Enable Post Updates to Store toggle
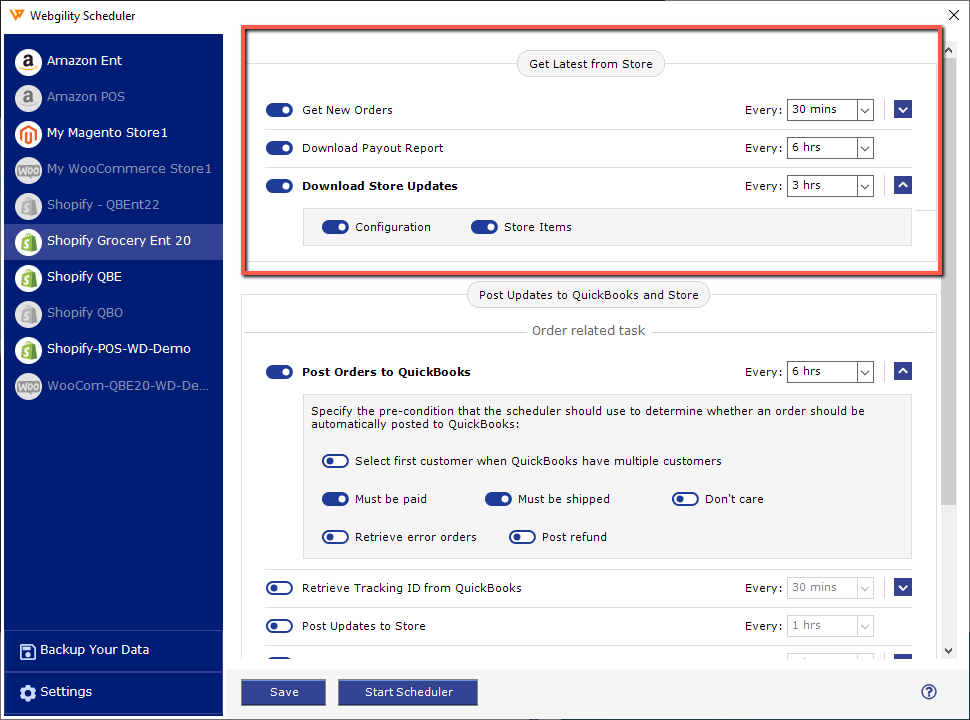970x720 pixels. tap(279, 626)
